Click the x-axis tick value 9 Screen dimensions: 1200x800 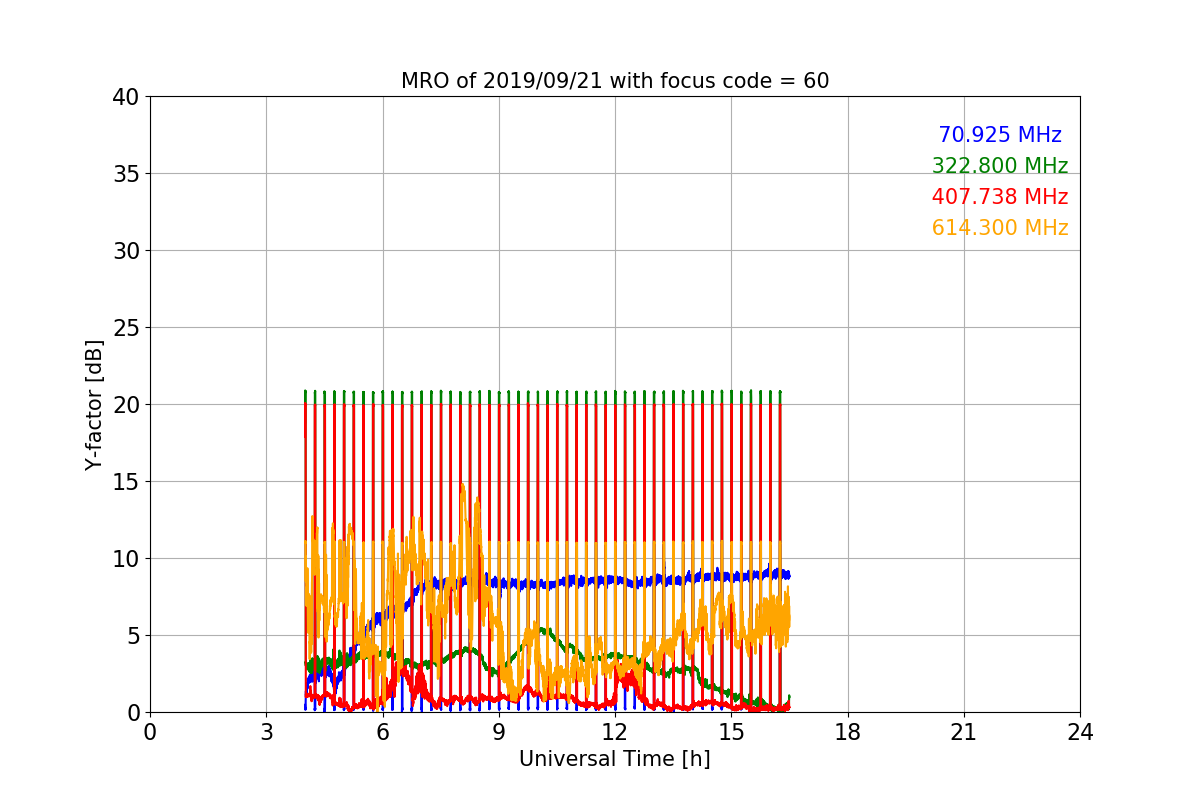pyautogui.click(x=499, y=732)
